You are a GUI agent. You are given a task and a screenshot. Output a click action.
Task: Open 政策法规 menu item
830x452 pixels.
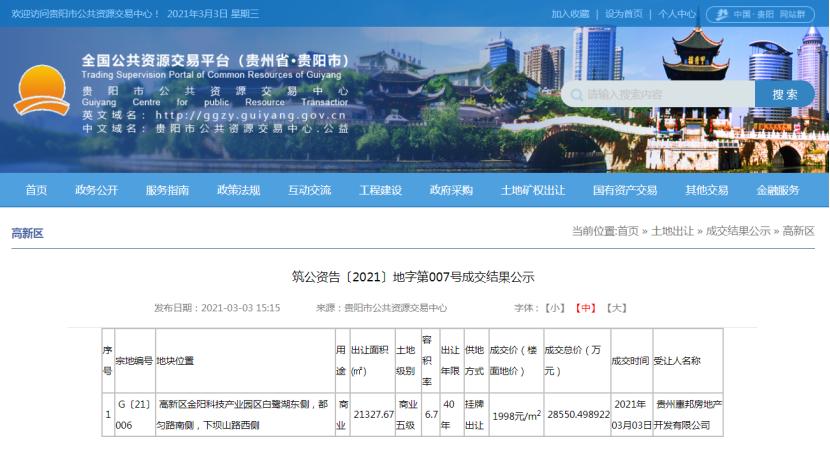click(x=238, y=190)
